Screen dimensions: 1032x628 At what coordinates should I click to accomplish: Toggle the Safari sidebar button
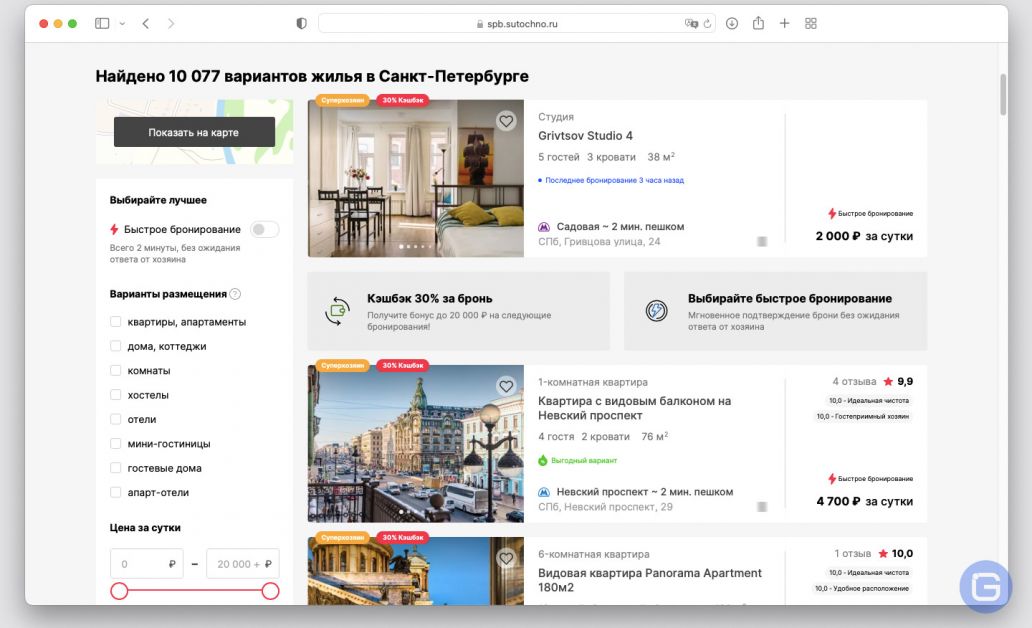tap(102, 24)
